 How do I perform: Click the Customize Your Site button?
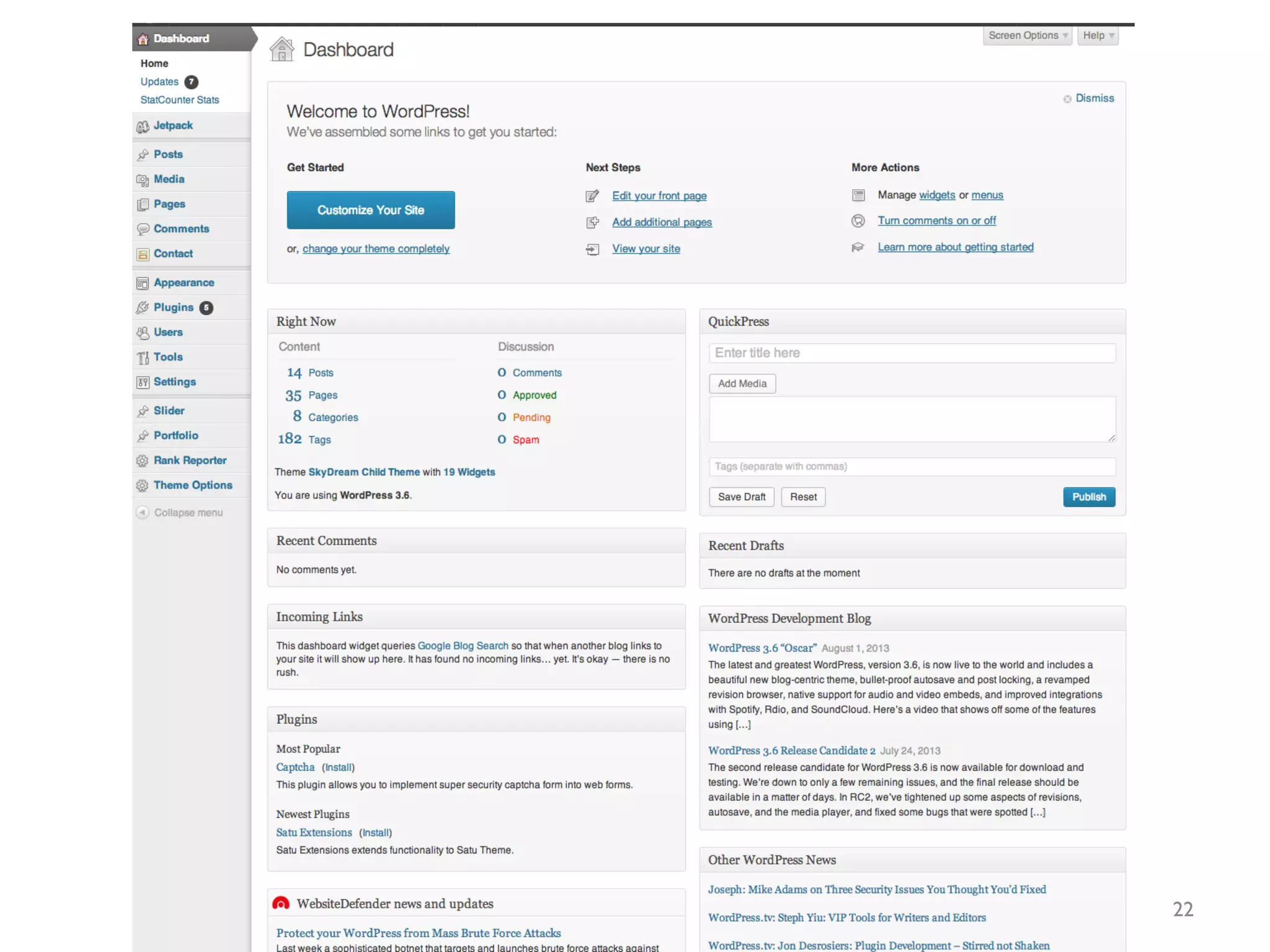pyautogui.click(x=370, y=210)
